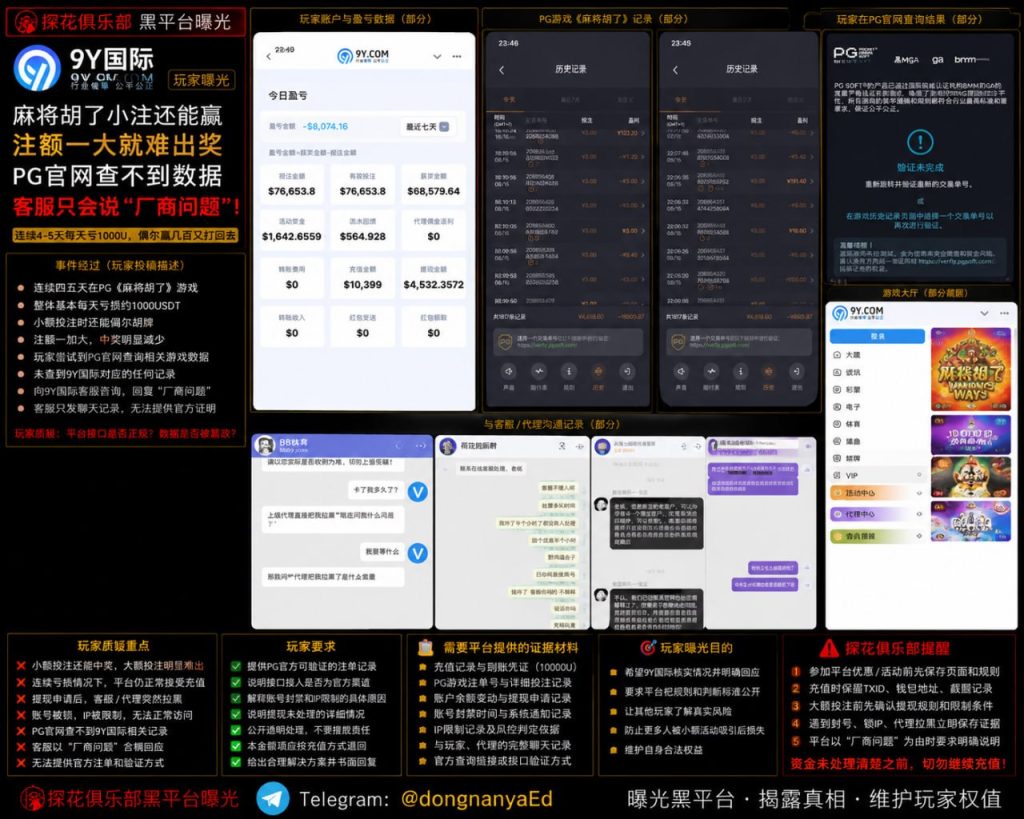Open the green bottom button in the lobby sidebar

[x=876, y=536]
